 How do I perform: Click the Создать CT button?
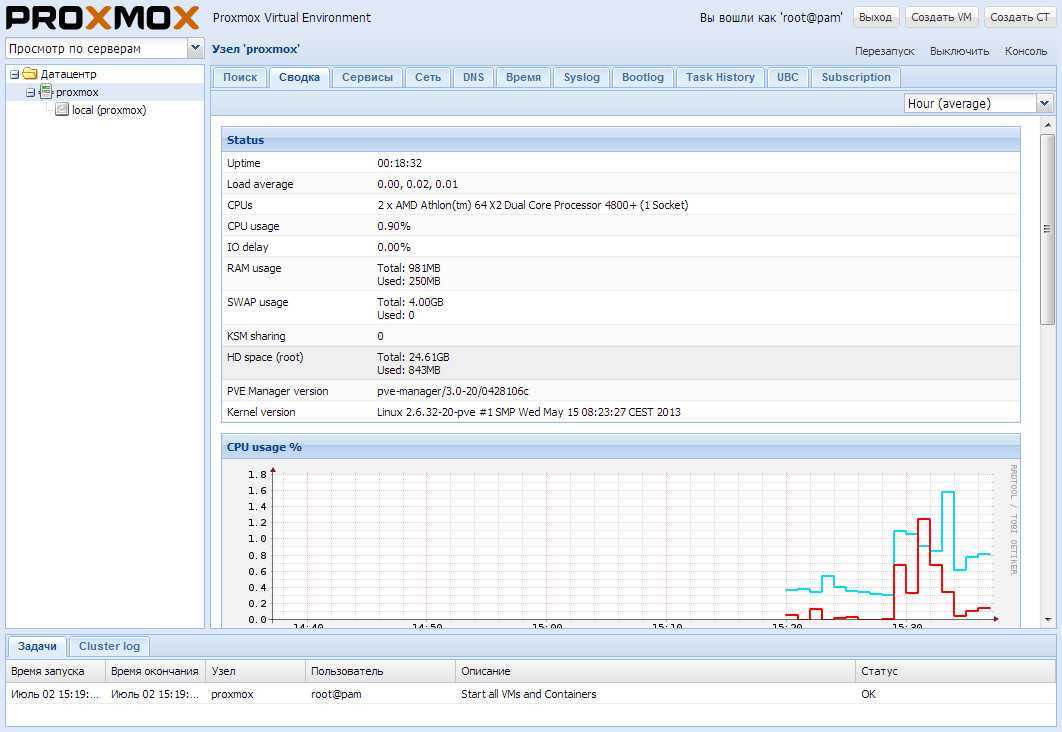click(x=1019, y=17)
